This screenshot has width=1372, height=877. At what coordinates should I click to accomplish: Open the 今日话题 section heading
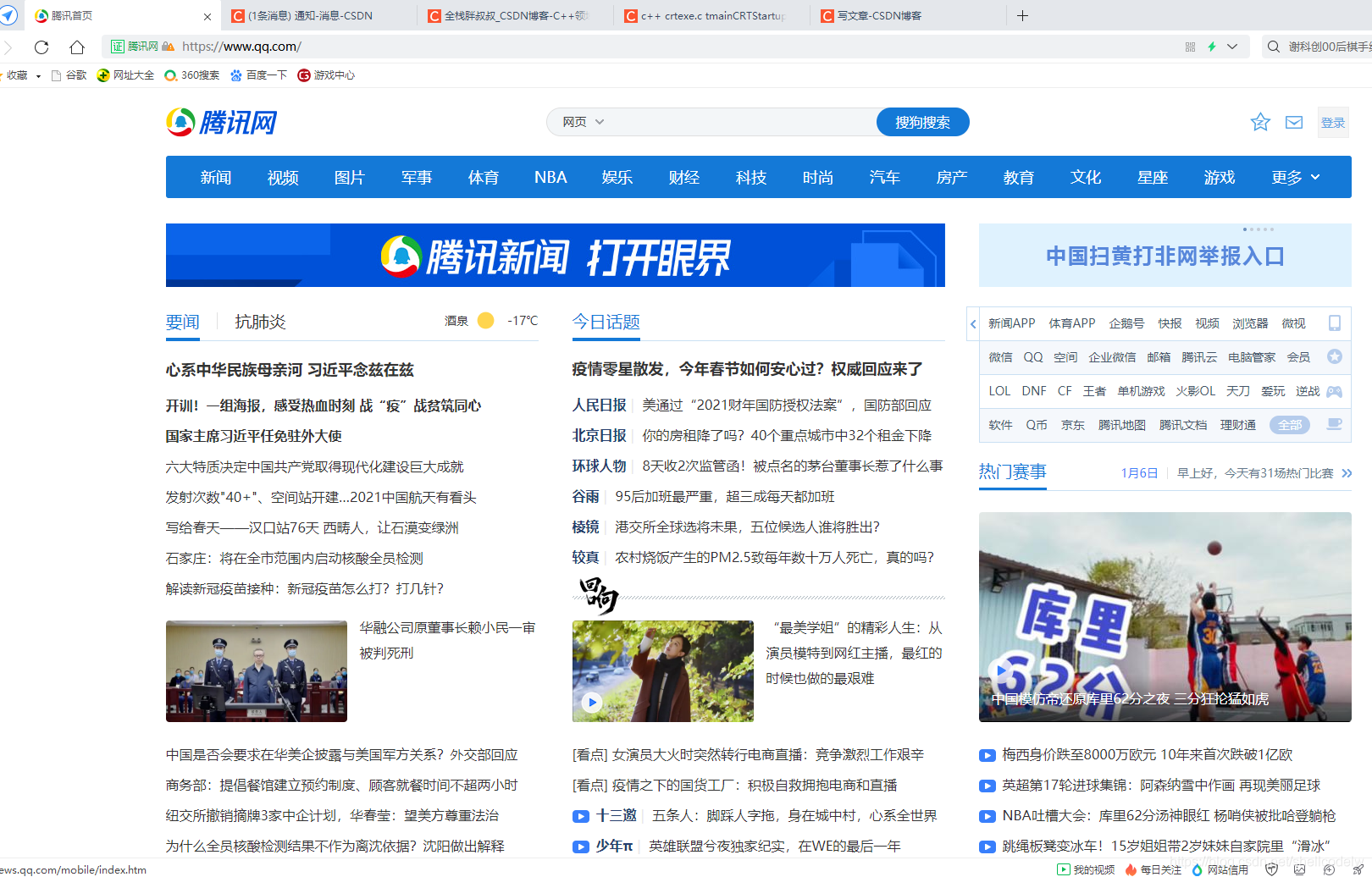pyautogui.click(x=606, y=322)
